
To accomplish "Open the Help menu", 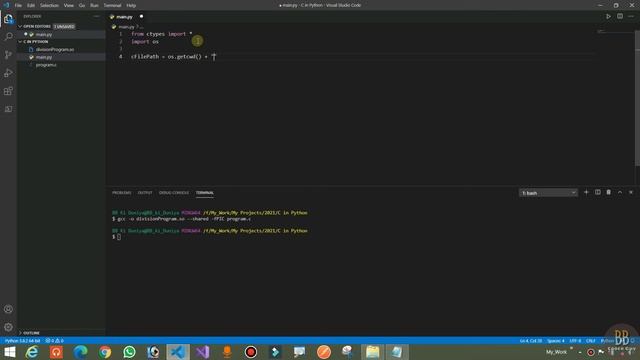I will [x=131, y=5].
